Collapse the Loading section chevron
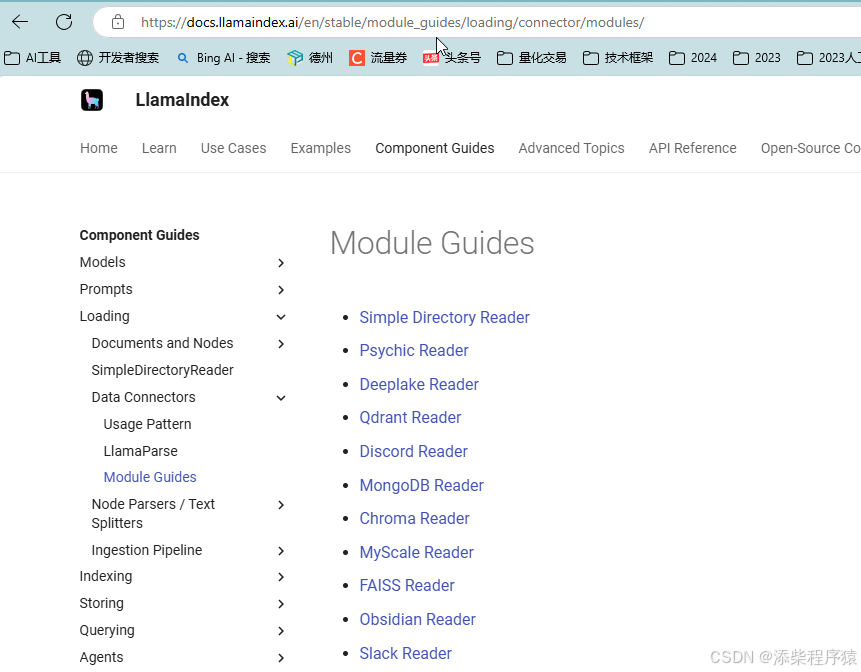Viewport: 861px width, 672px height. [x=281, y=317]
